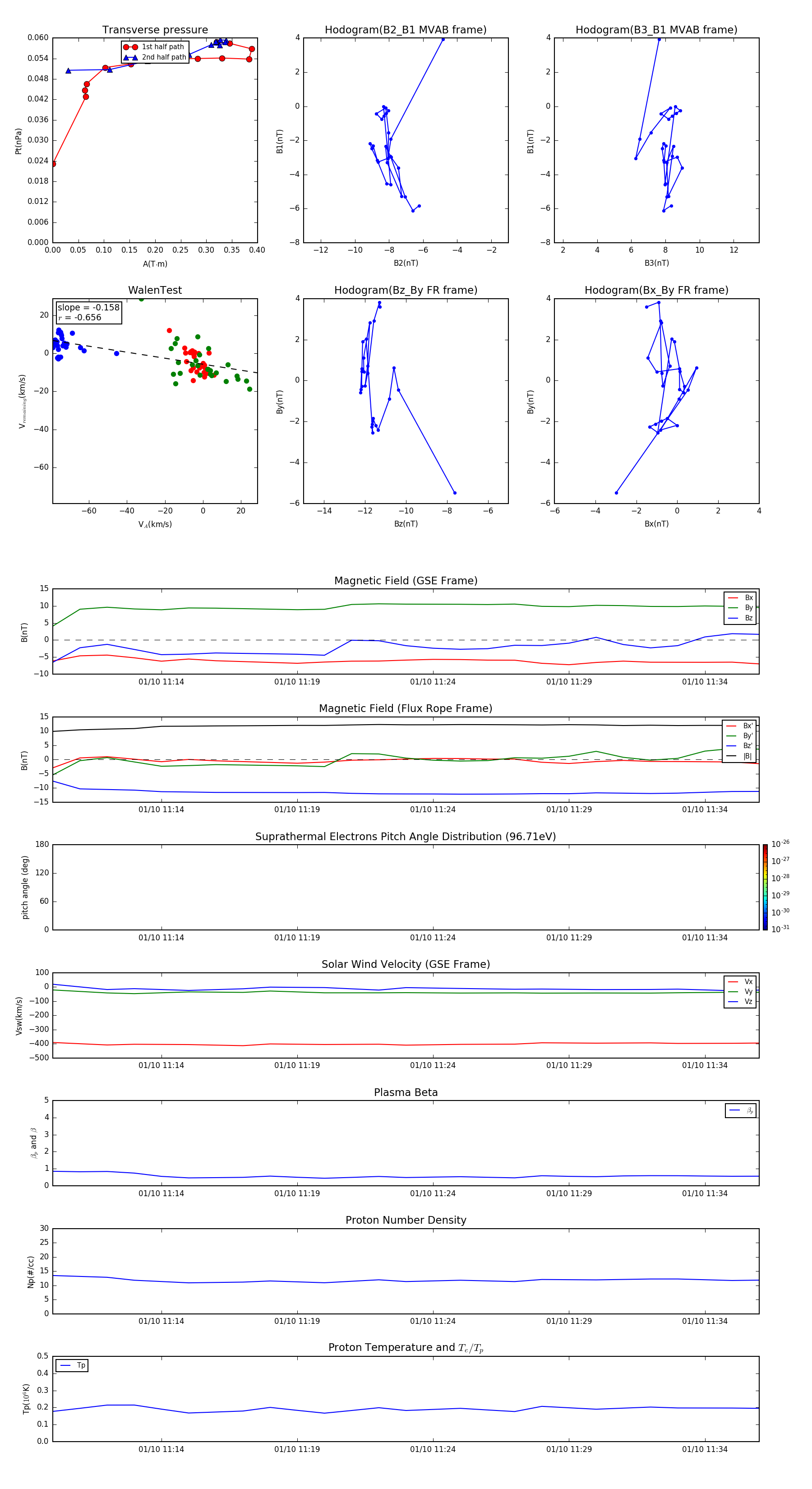Click the "B3(nT)" x-axis label

656,263
